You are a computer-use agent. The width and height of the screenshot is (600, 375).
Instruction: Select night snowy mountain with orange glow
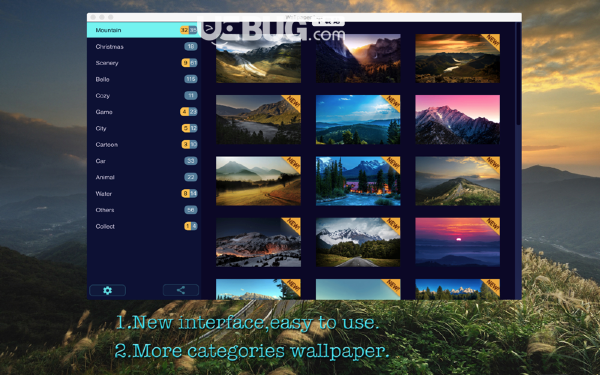258,242
